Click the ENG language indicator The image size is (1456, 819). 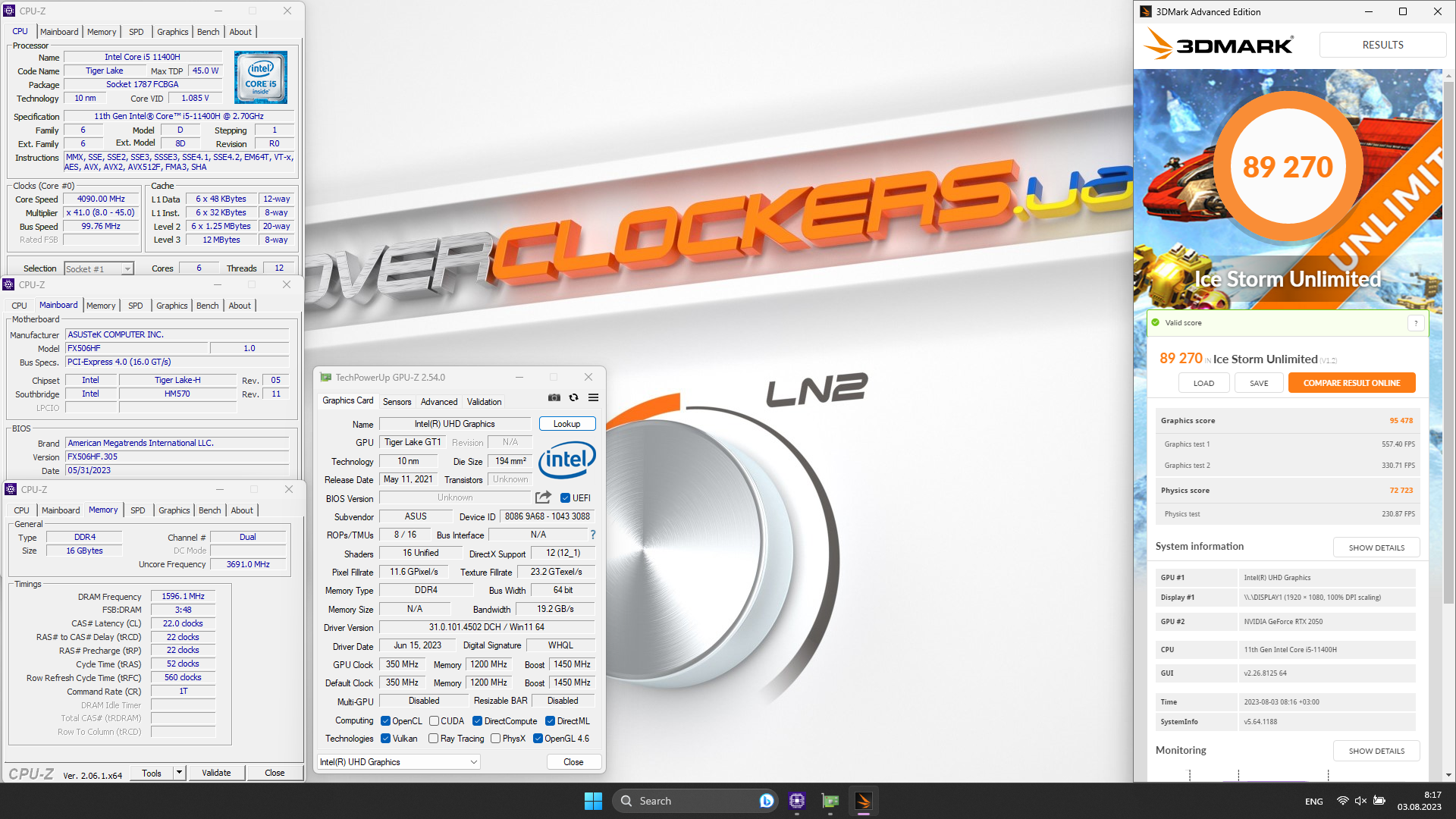(1314, 802)
